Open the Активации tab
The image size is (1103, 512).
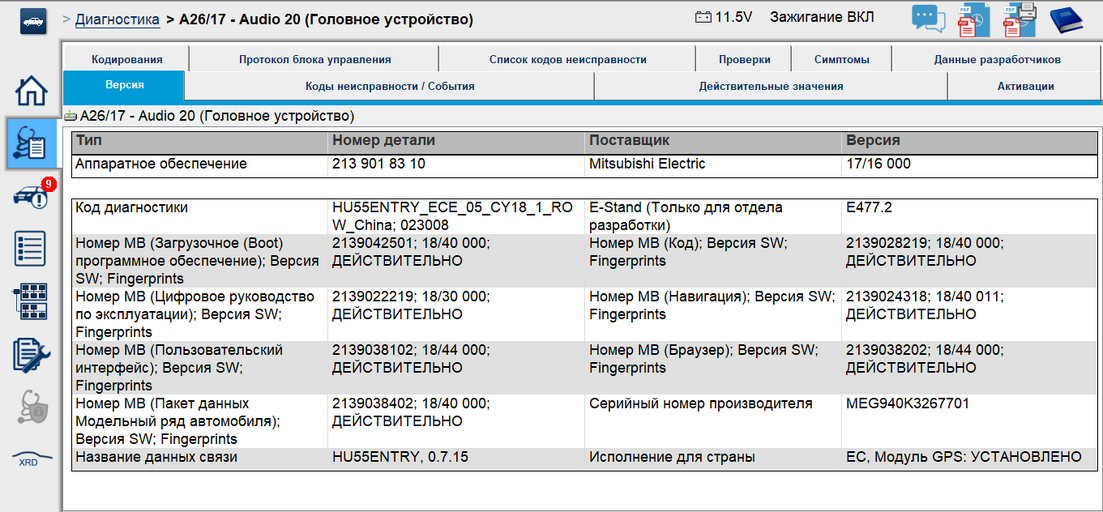(1025, 87)
